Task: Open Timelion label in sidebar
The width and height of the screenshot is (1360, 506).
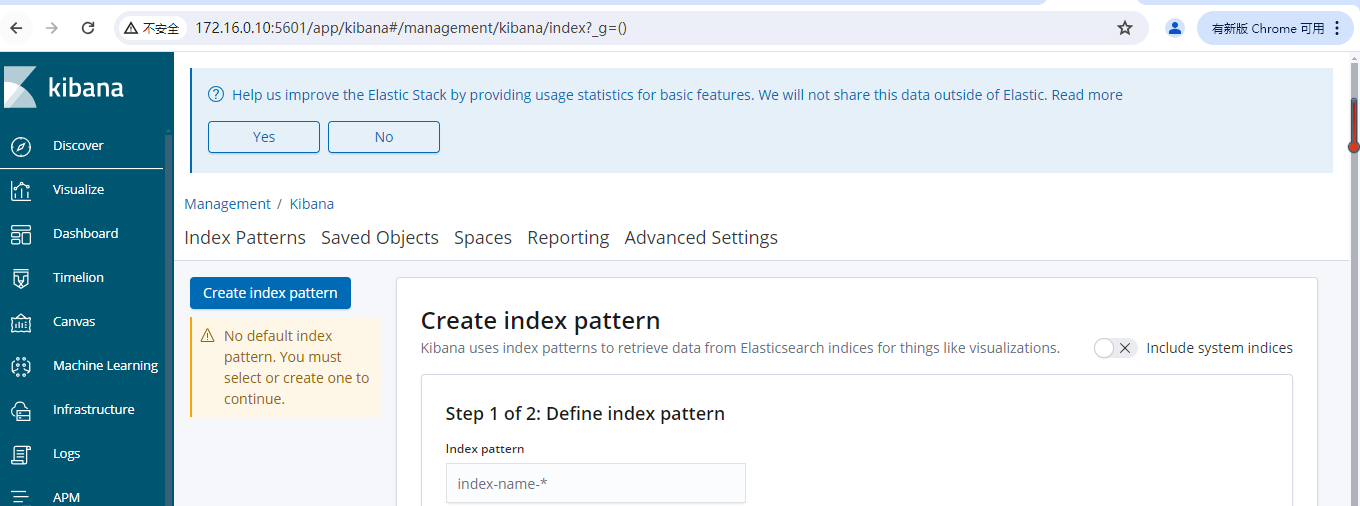Action: 78,278
